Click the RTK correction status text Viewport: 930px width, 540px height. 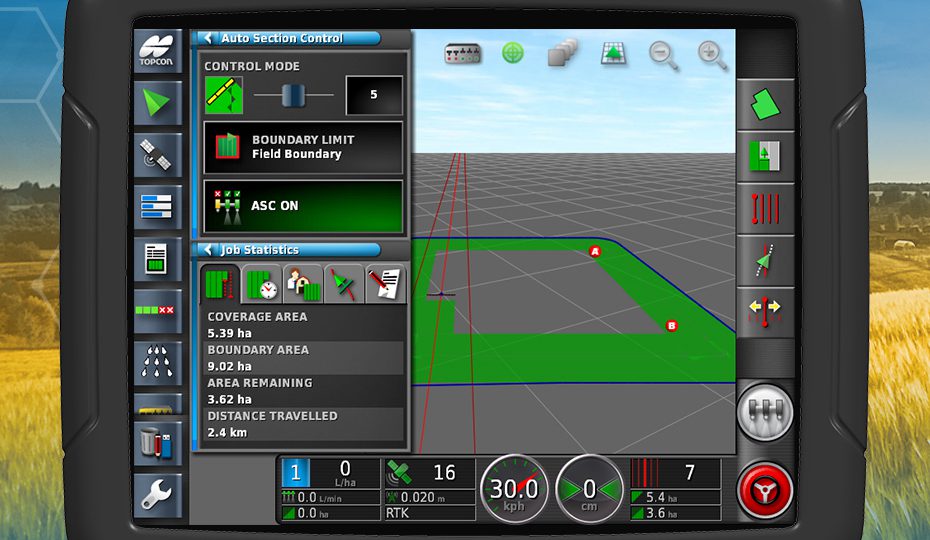click(x=397, y=513)
